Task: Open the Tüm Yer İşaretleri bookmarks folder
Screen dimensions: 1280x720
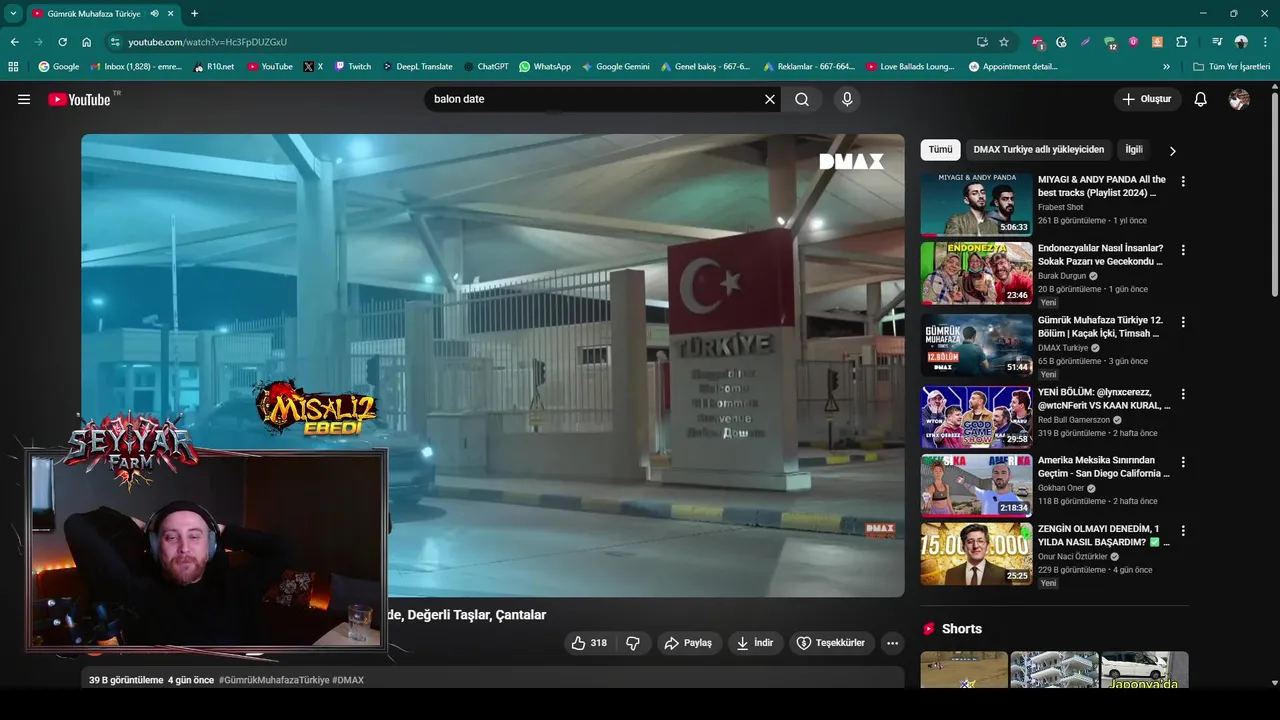Action: pyautogui.click(x=1232, y=67)
